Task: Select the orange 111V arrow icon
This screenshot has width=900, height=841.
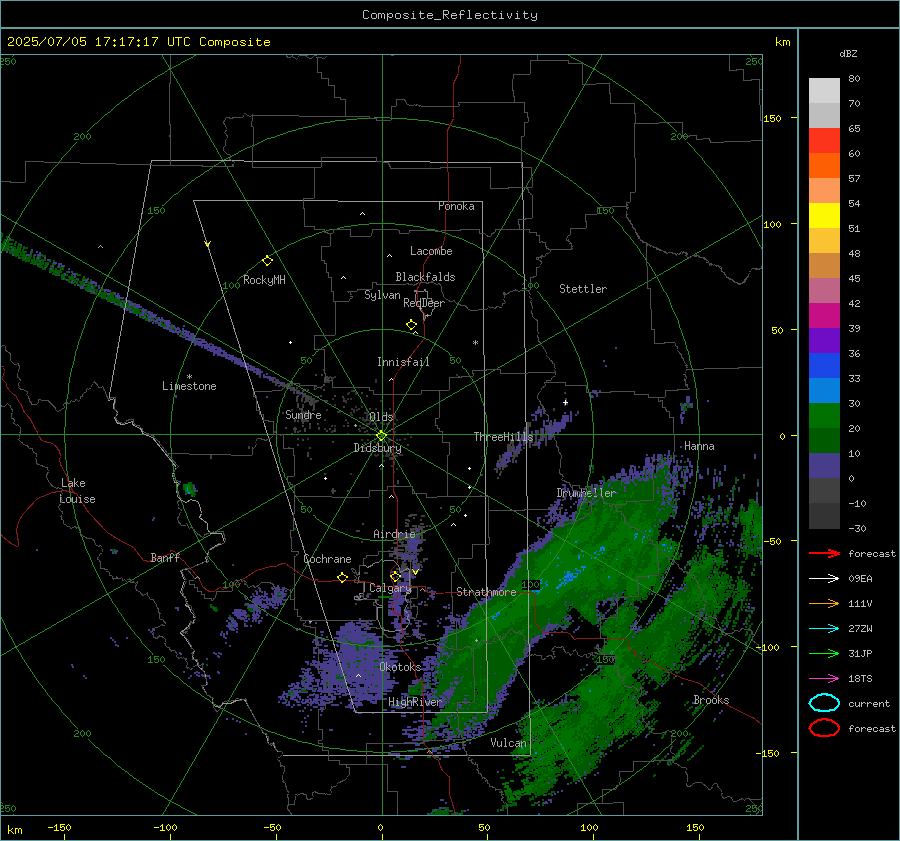Action: point(824,603)
